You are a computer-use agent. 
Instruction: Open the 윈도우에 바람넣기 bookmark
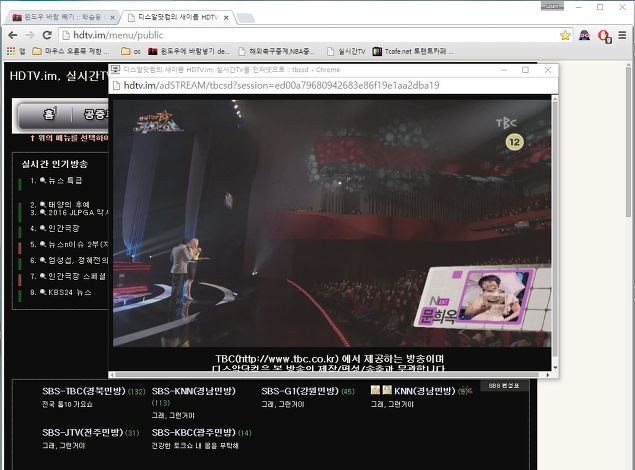190,51
